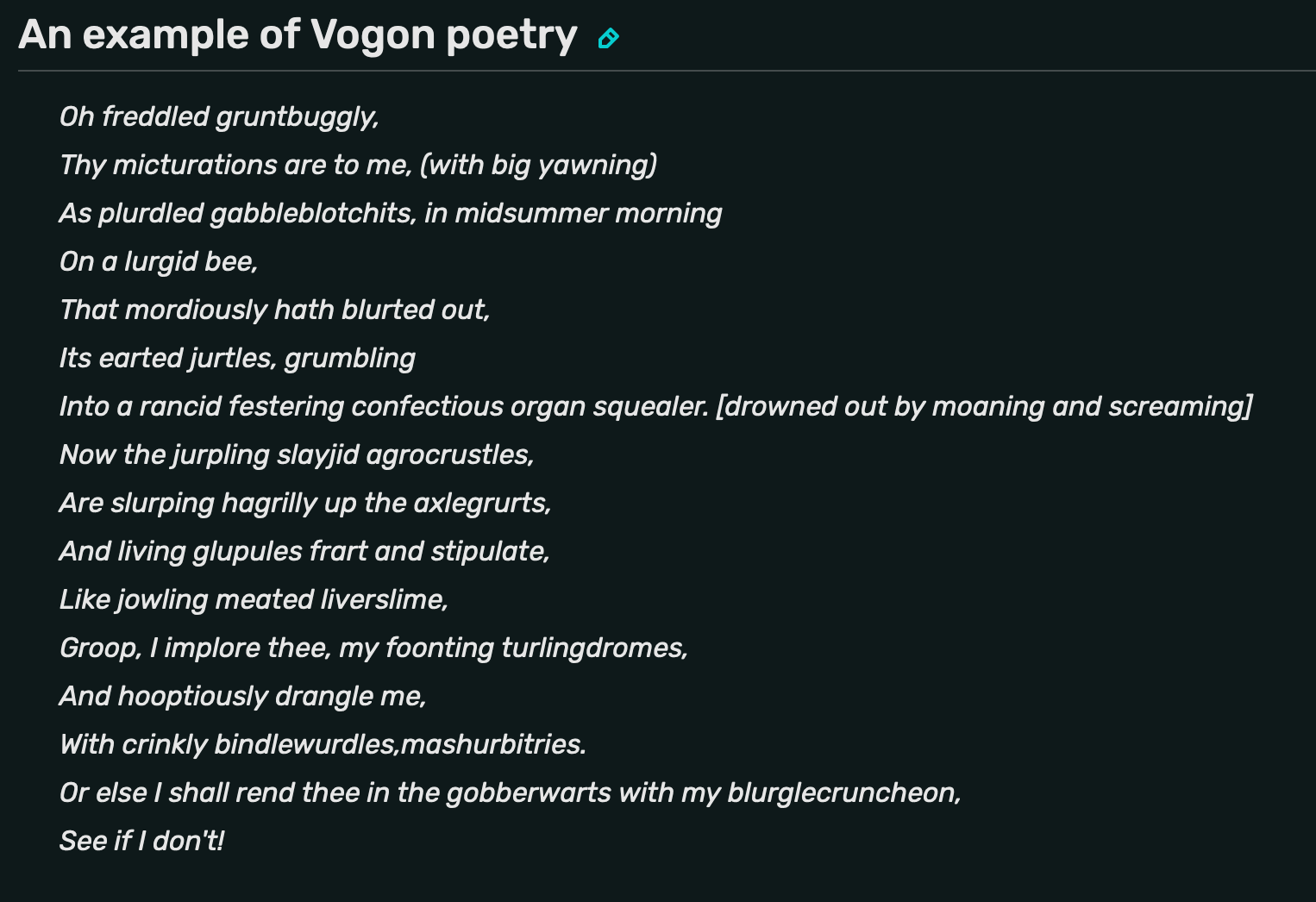The height and width of the screenshot is (902, 1316).
Task: Click the line "Oh freddled gruntbuggly,"
Action: pos(219,116)
